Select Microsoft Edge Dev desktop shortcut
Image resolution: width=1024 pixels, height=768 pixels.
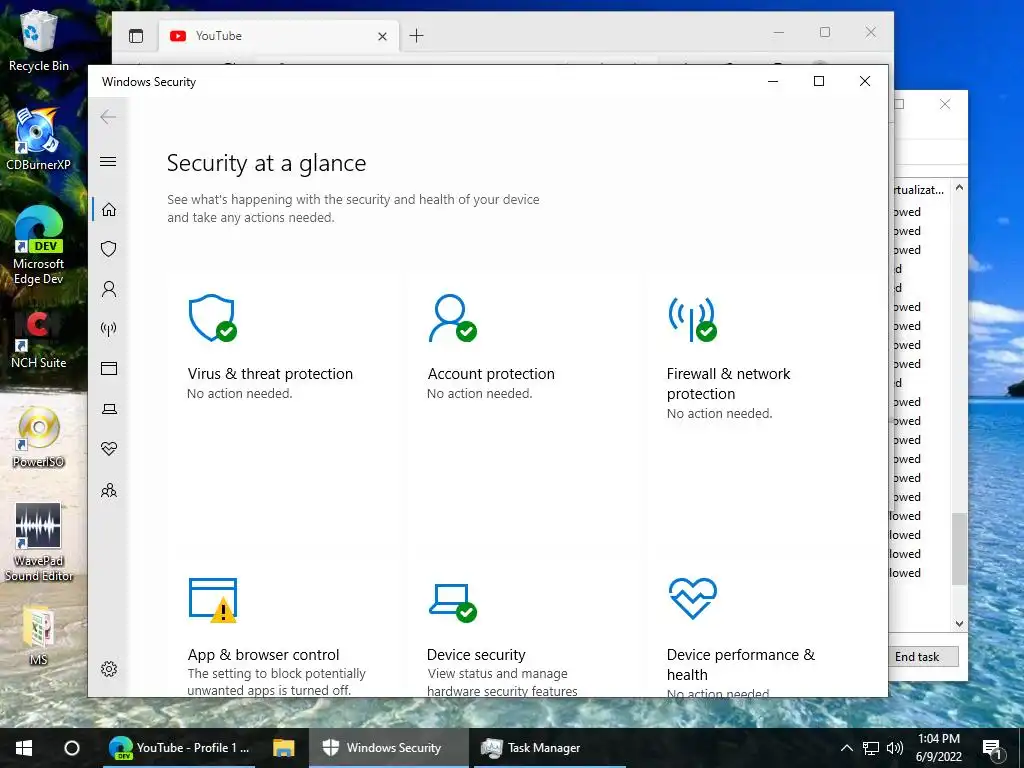tap(39, 246)
